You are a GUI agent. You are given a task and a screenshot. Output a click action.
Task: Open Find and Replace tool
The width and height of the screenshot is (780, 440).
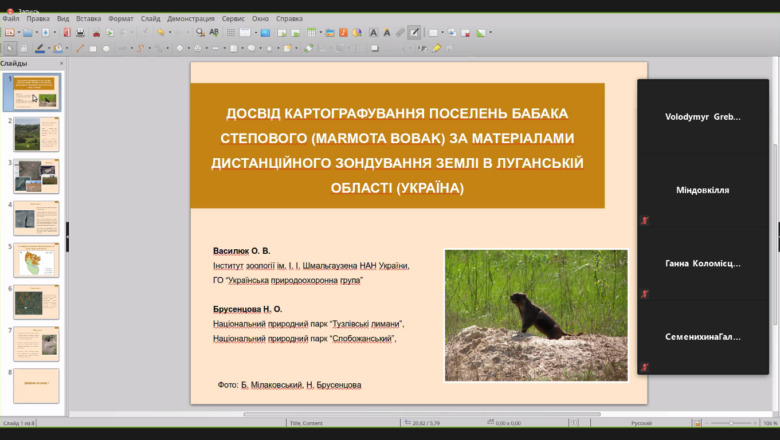[200, 33]
